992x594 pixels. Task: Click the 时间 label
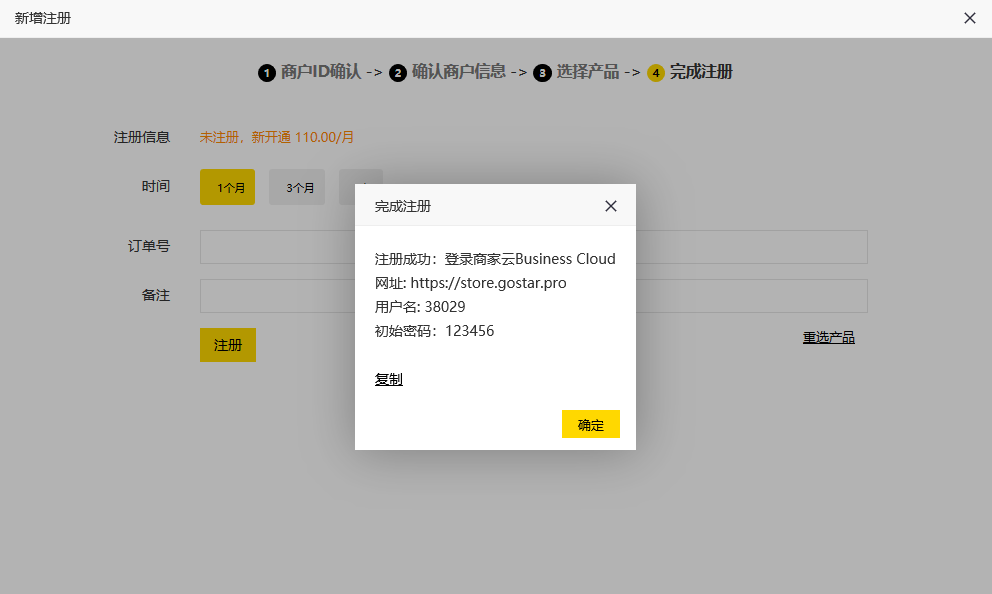coord(156,187)
